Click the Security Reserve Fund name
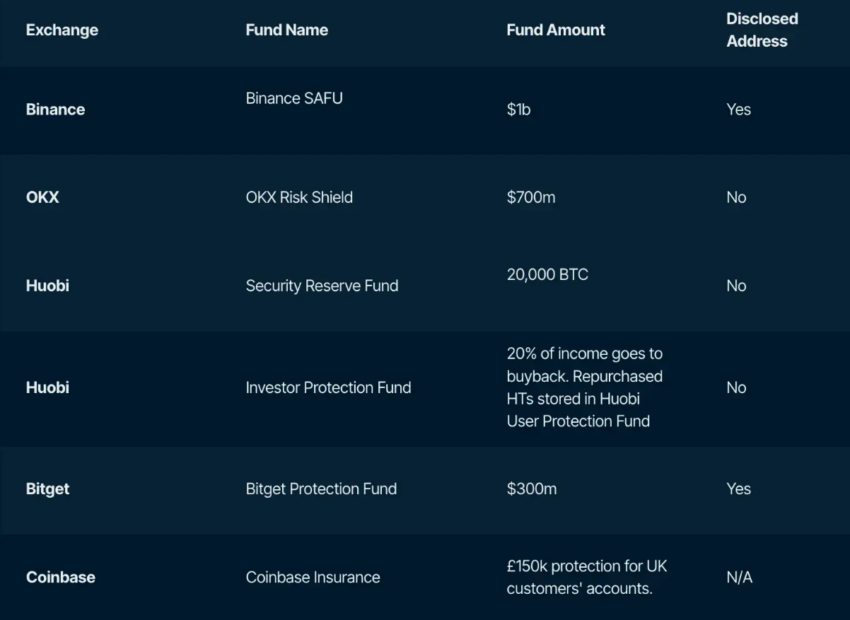 point(322,286)
